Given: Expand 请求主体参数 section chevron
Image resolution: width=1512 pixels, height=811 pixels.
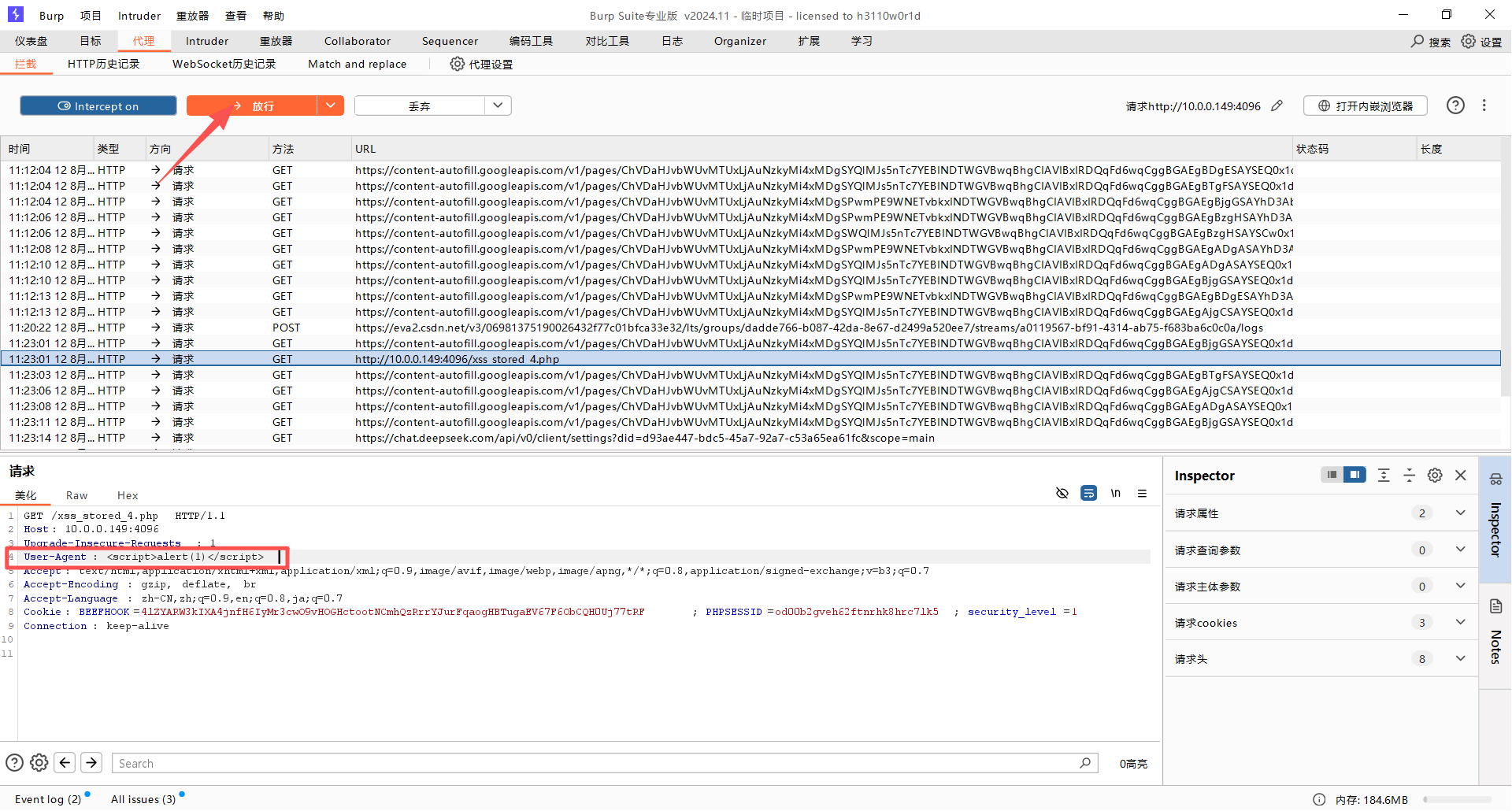Looking at the screenshot, I should tap(1461, 586).
